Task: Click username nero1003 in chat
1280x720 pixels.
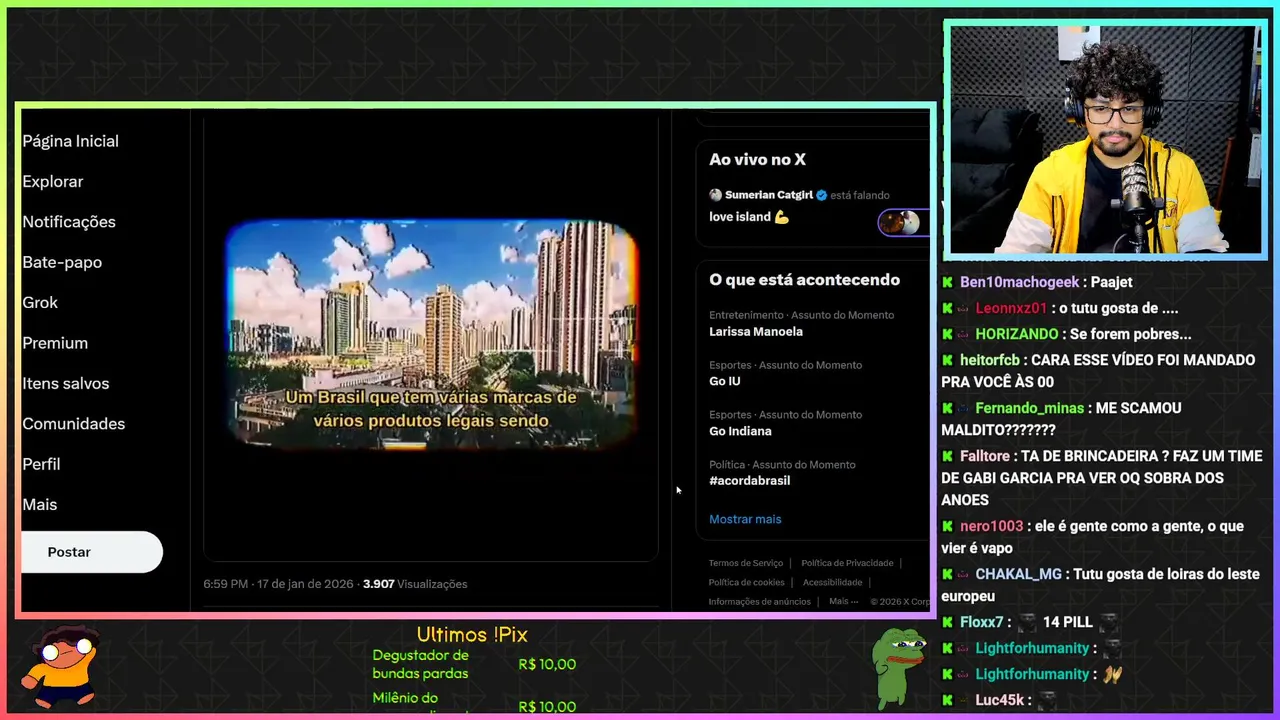Action: click(992, 526)
